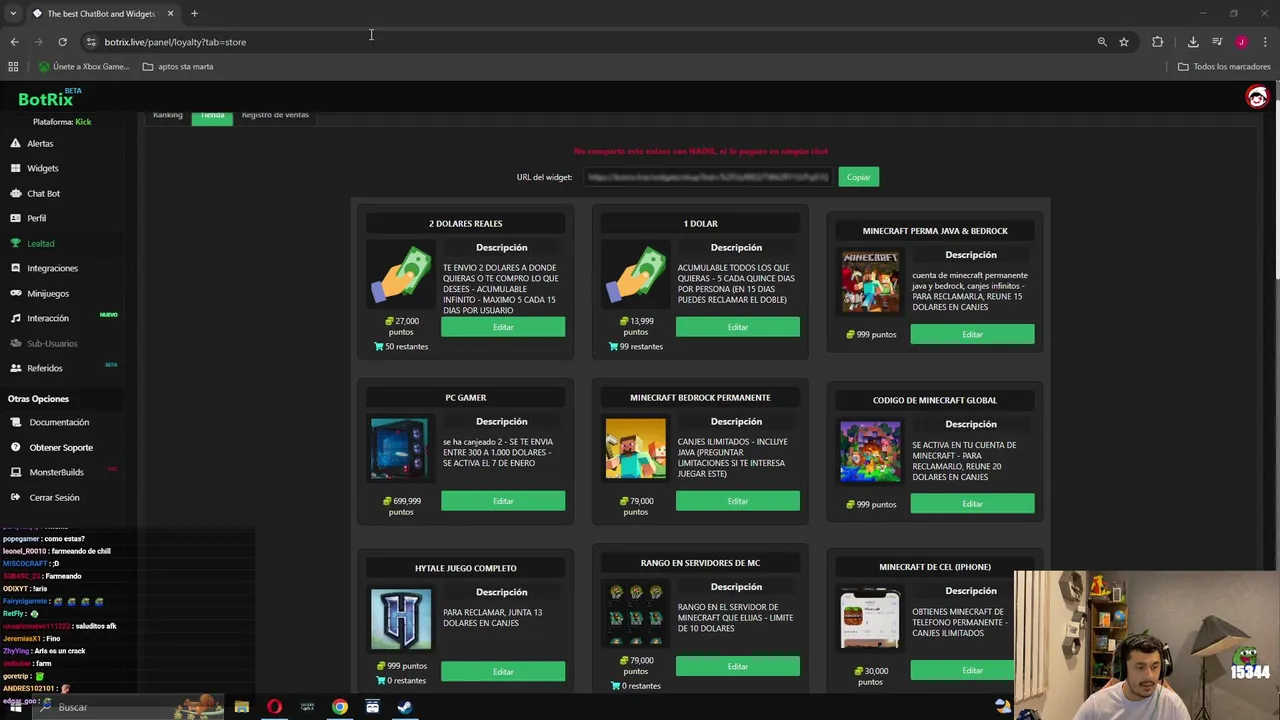1280x720 pixels.
Task: Bookmark this page with the star
Action: pyautogui.click(x=1124, y=42)
